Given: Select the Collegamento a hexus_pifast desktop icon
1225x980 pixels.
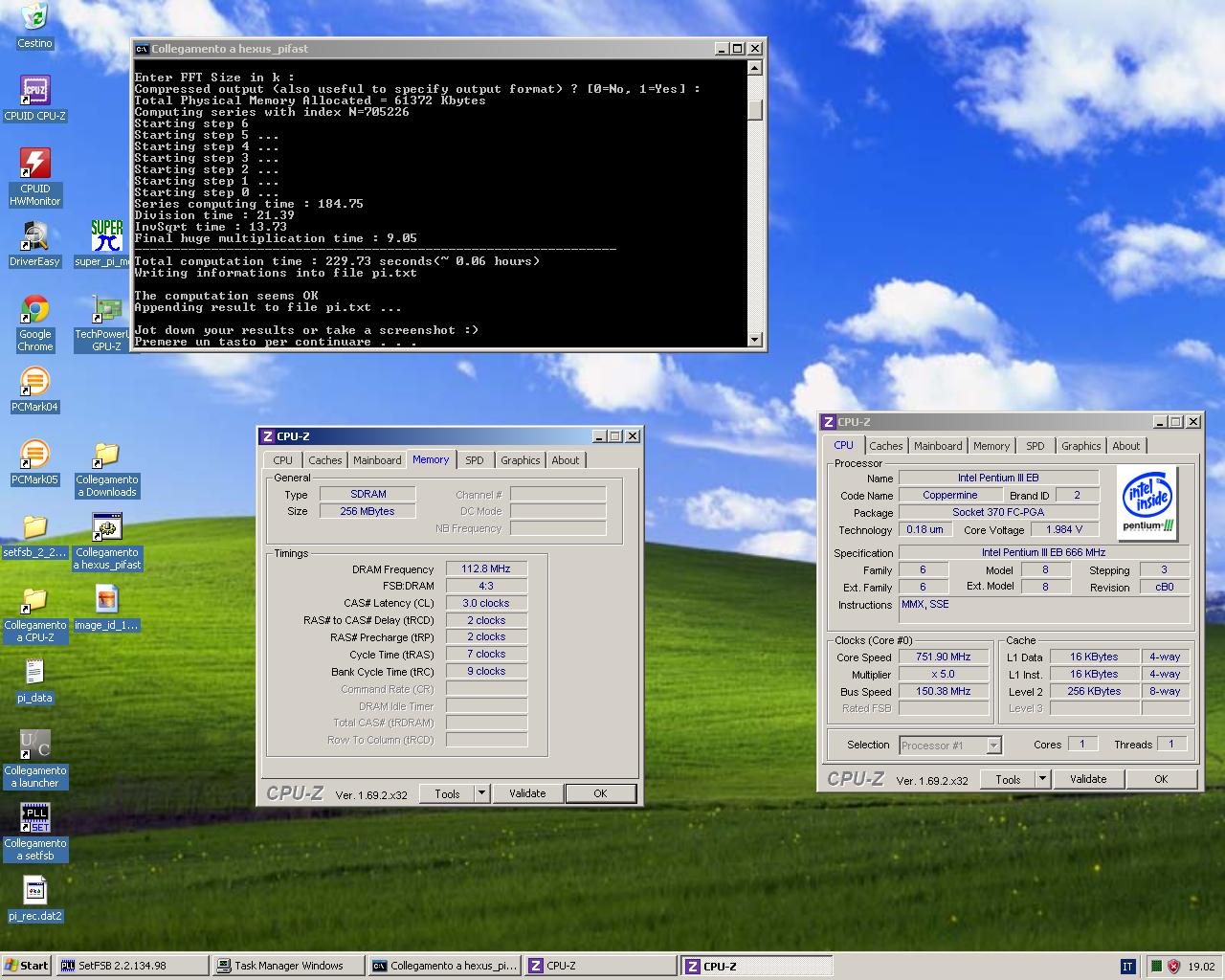Looking at the screenshot, I should pos(106,542).
